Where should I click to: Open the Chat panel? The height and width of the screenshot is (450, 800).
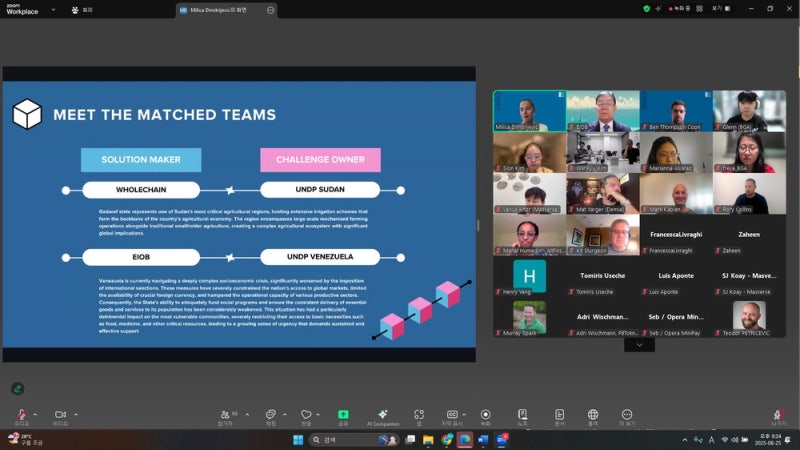pyautogui.click(x=270, y=417)
